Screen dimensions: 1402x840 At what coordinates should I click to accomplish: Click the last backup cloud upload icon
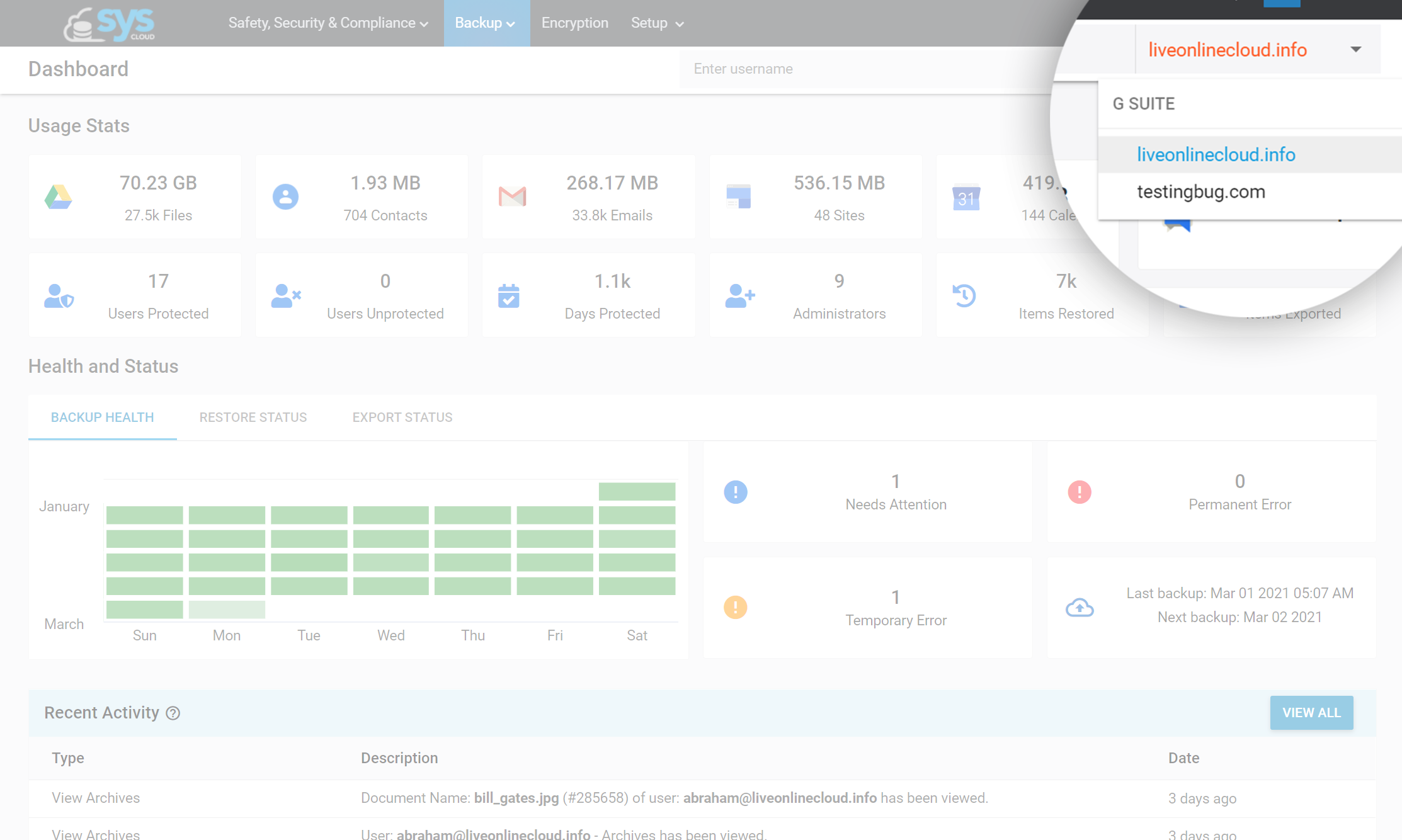click(x=1080, y=608)
